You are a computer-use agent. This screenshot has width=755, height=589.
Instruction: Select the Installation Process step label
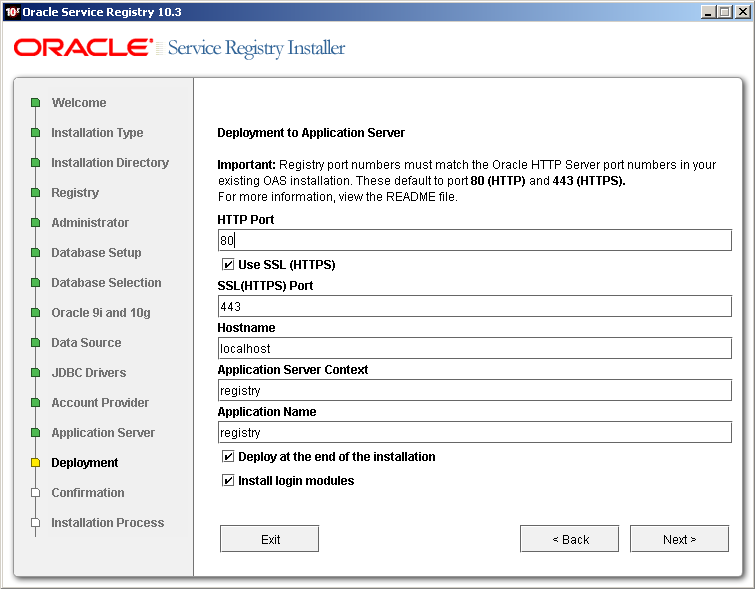pyautogui.click(x=108, y=523)
